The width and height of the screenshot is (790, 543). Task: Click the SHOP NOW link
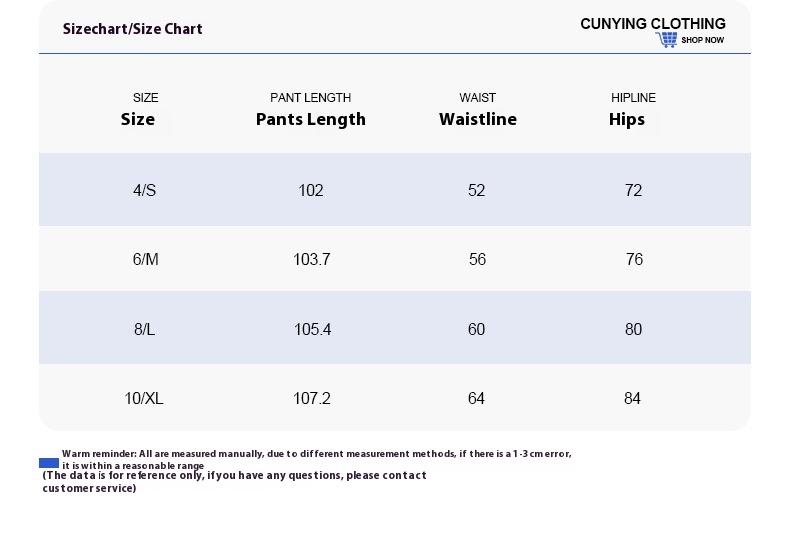click(702, 41)
